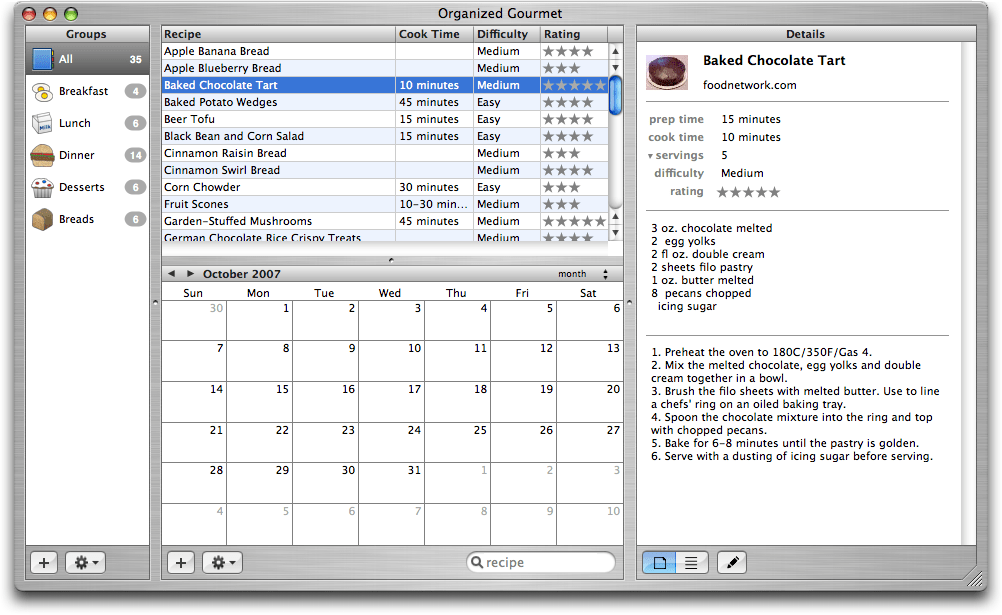Open the Breads group loaf icon
1002x615 pixels.
(43, 219)
